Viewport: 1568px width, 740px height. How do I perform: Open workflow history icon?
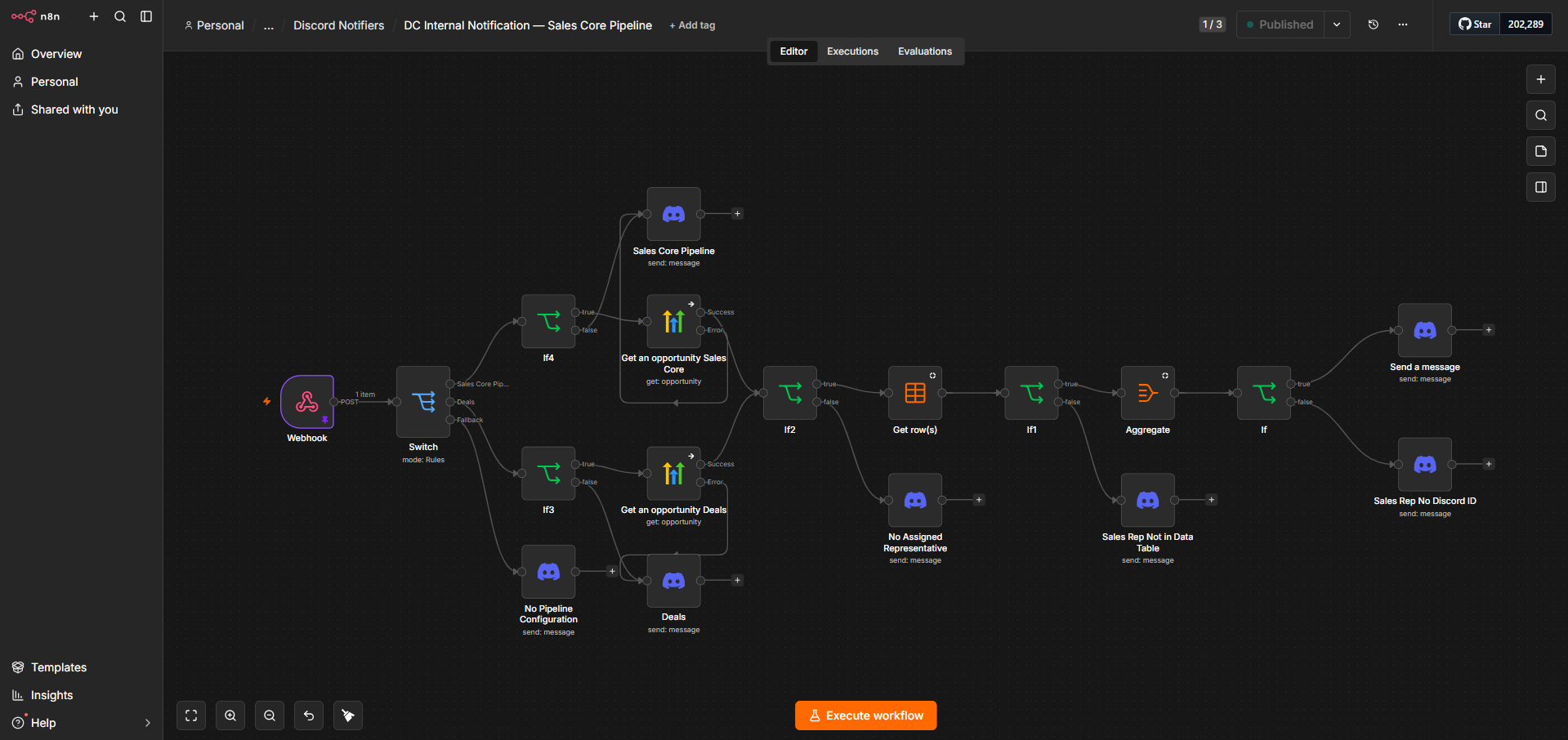click(1374, 25)
